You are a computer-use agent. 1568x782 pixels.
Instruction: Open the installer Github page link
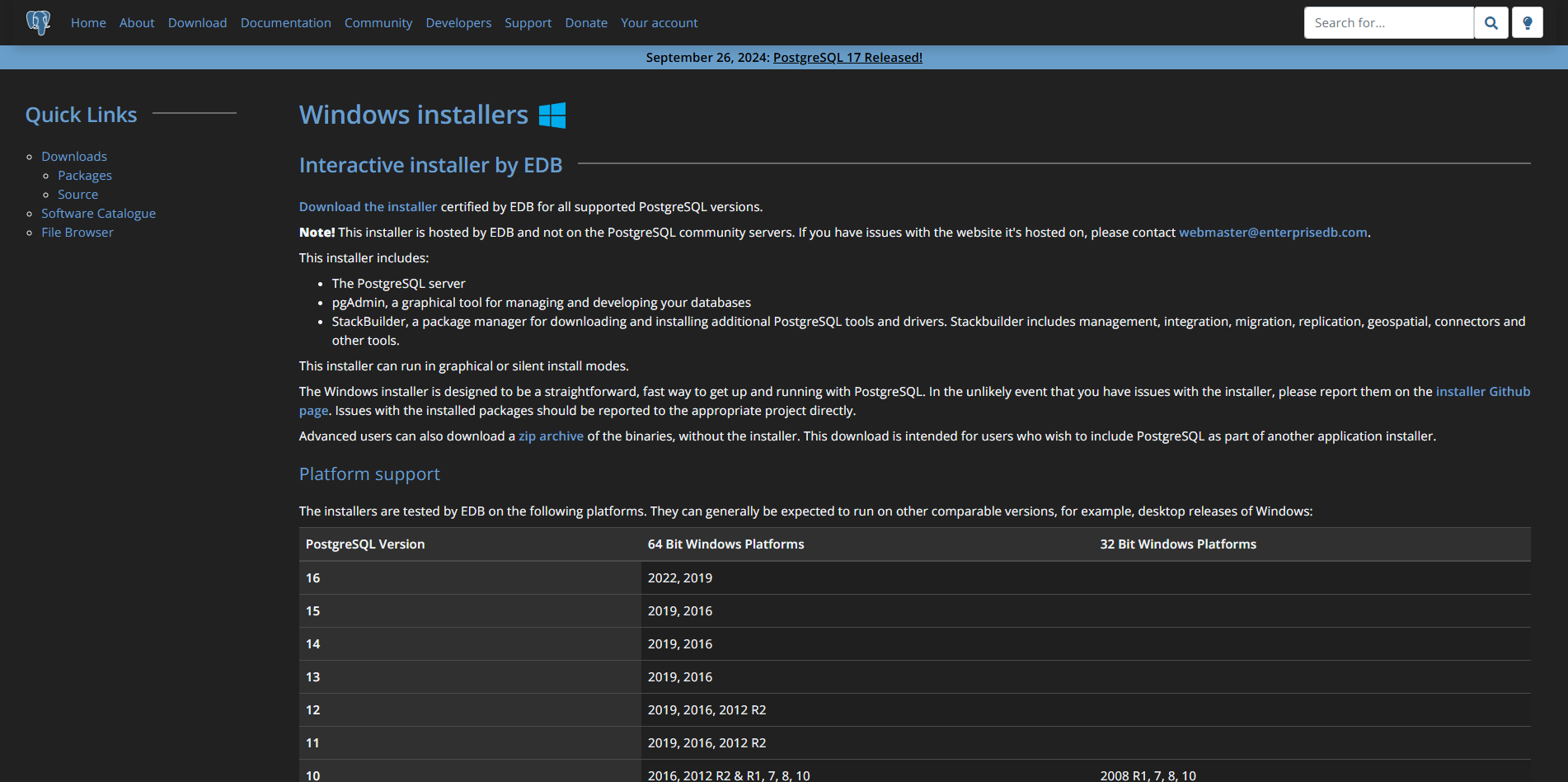pyautogui.click(x=1482, y=392)
